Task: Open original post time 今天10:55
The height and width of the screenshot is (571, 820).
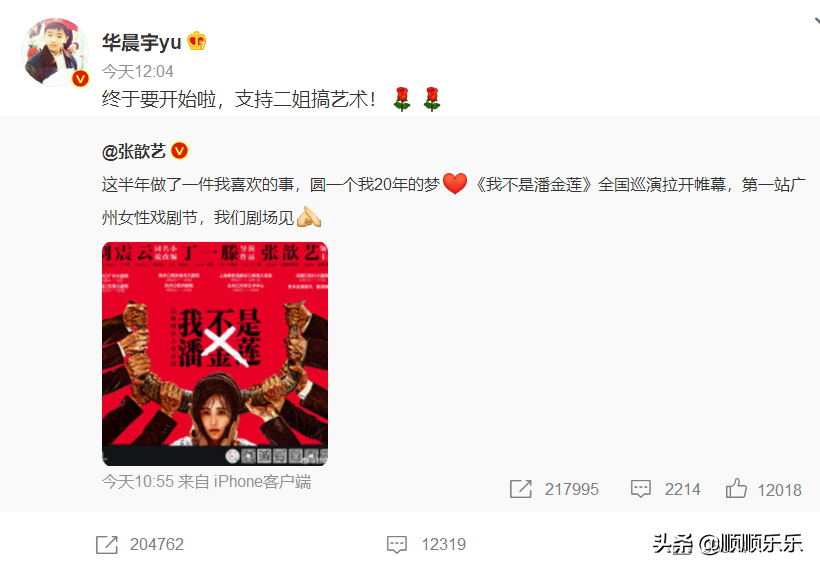Action: tap(138, 482)
